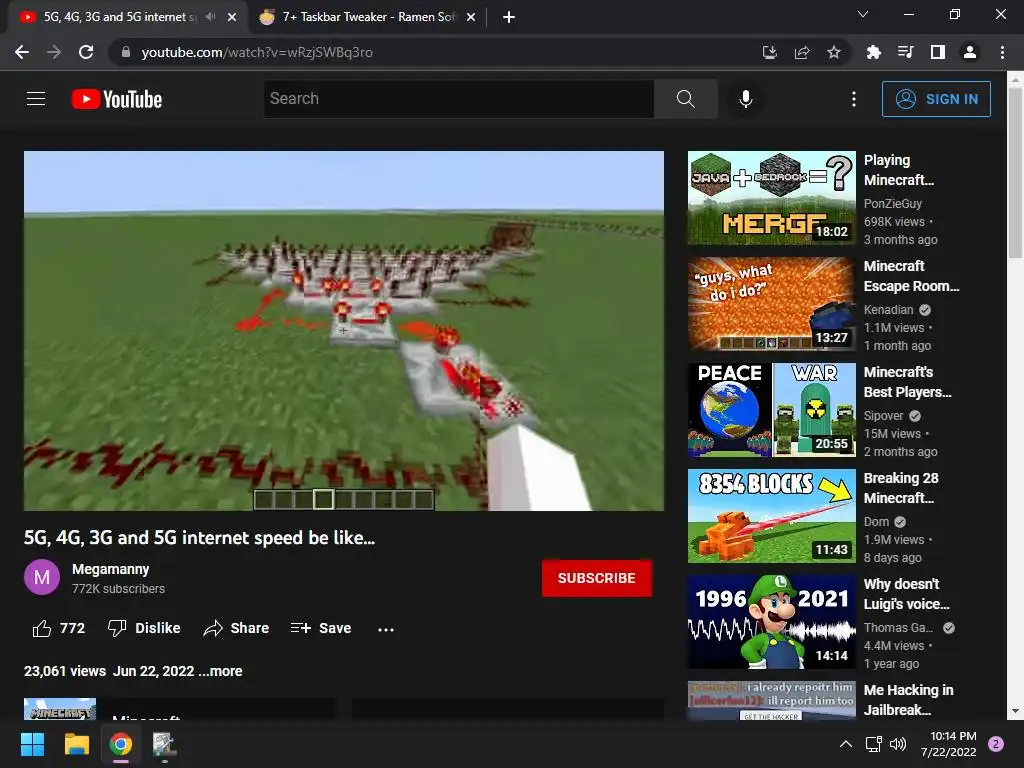Share this page from address bar
The image size is (1024, 768).
802,52
